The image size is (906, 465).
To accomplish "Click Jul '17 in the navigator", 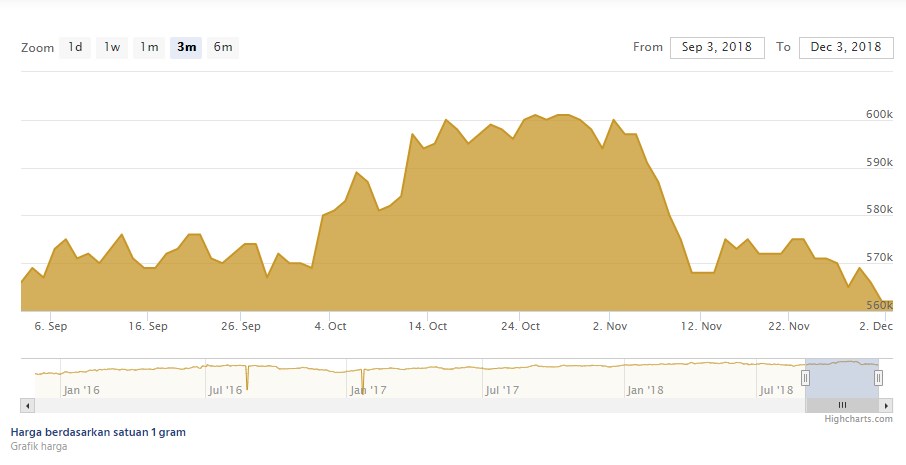I will [x=502, y=390].
